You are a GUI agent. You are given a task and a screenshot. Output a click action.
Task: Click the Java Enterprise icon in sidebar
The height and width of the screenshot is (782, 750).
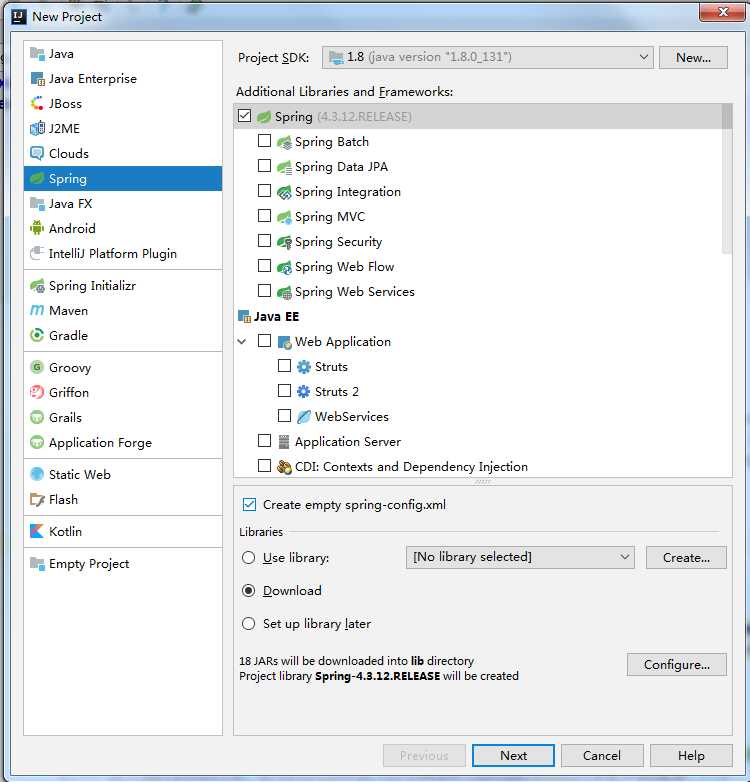[37, 78]
